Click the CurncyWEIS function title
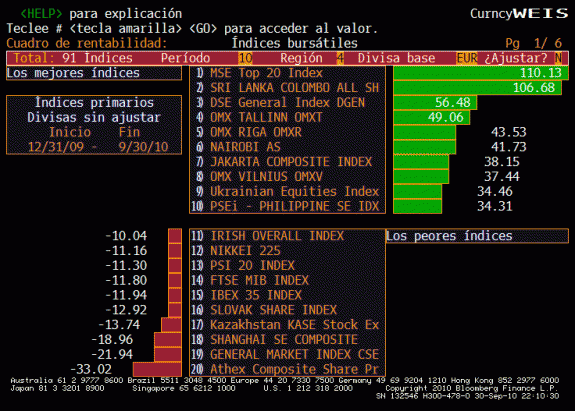 tap(519, 14)
